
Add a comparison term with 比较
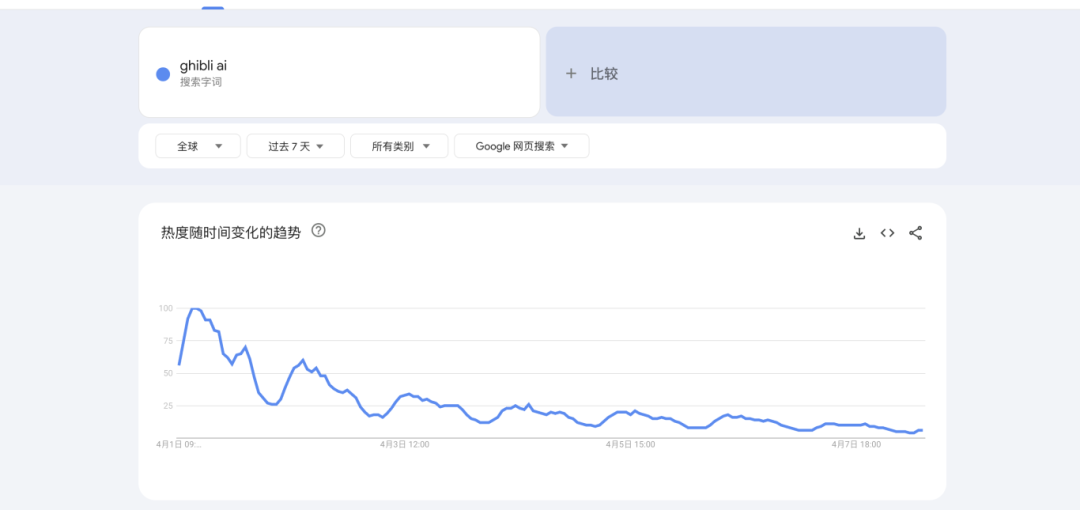tap(745, 73)
